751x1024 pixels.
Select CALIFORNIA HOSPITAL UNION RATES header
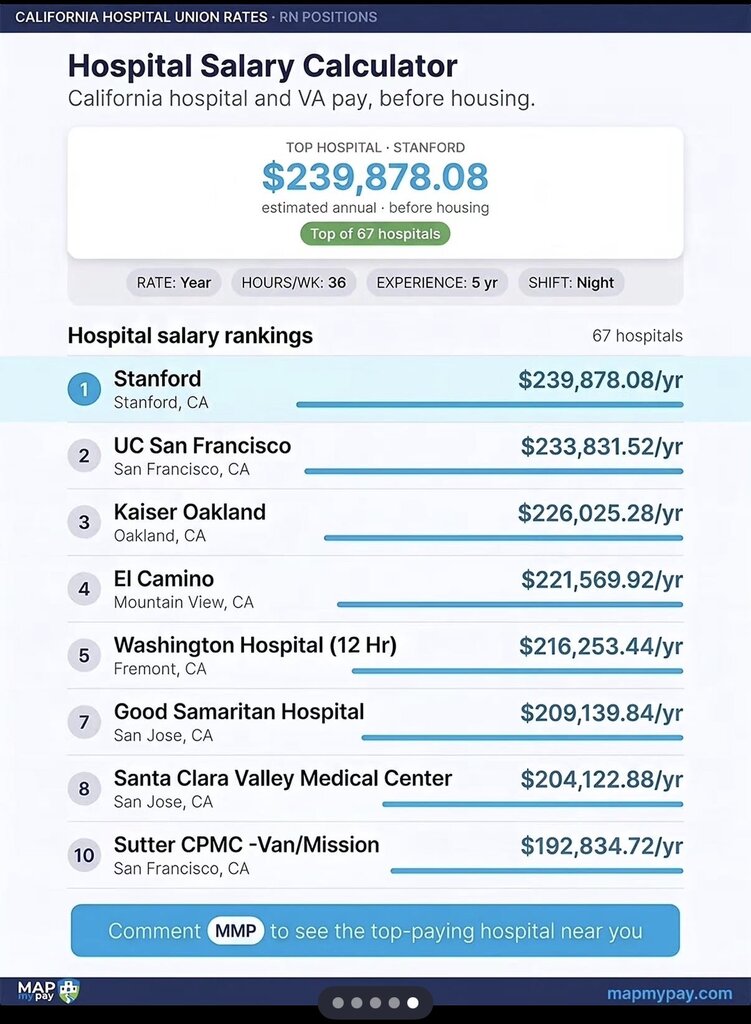(141, 17)
